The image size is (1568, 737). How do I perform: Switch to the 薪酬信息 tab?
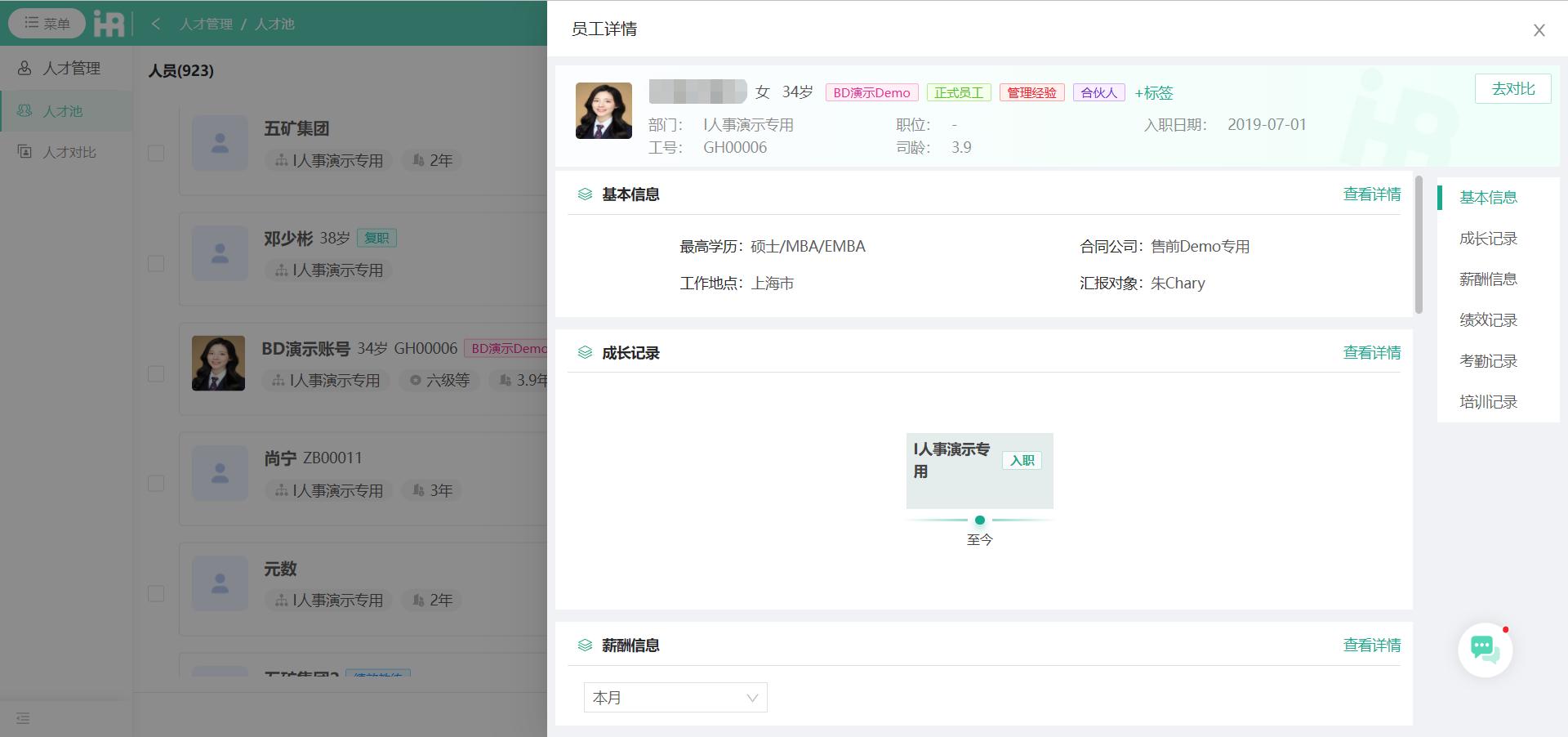point(1488,279)
